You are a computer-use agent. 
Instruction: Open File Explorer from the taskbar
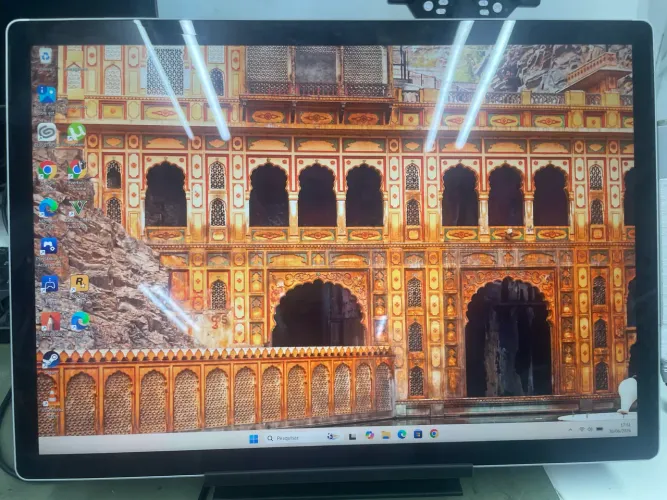385,434
